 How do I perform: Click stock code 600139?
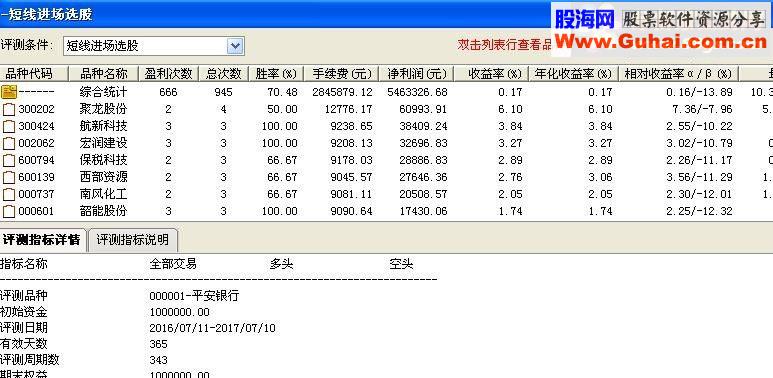click(36, 177)
